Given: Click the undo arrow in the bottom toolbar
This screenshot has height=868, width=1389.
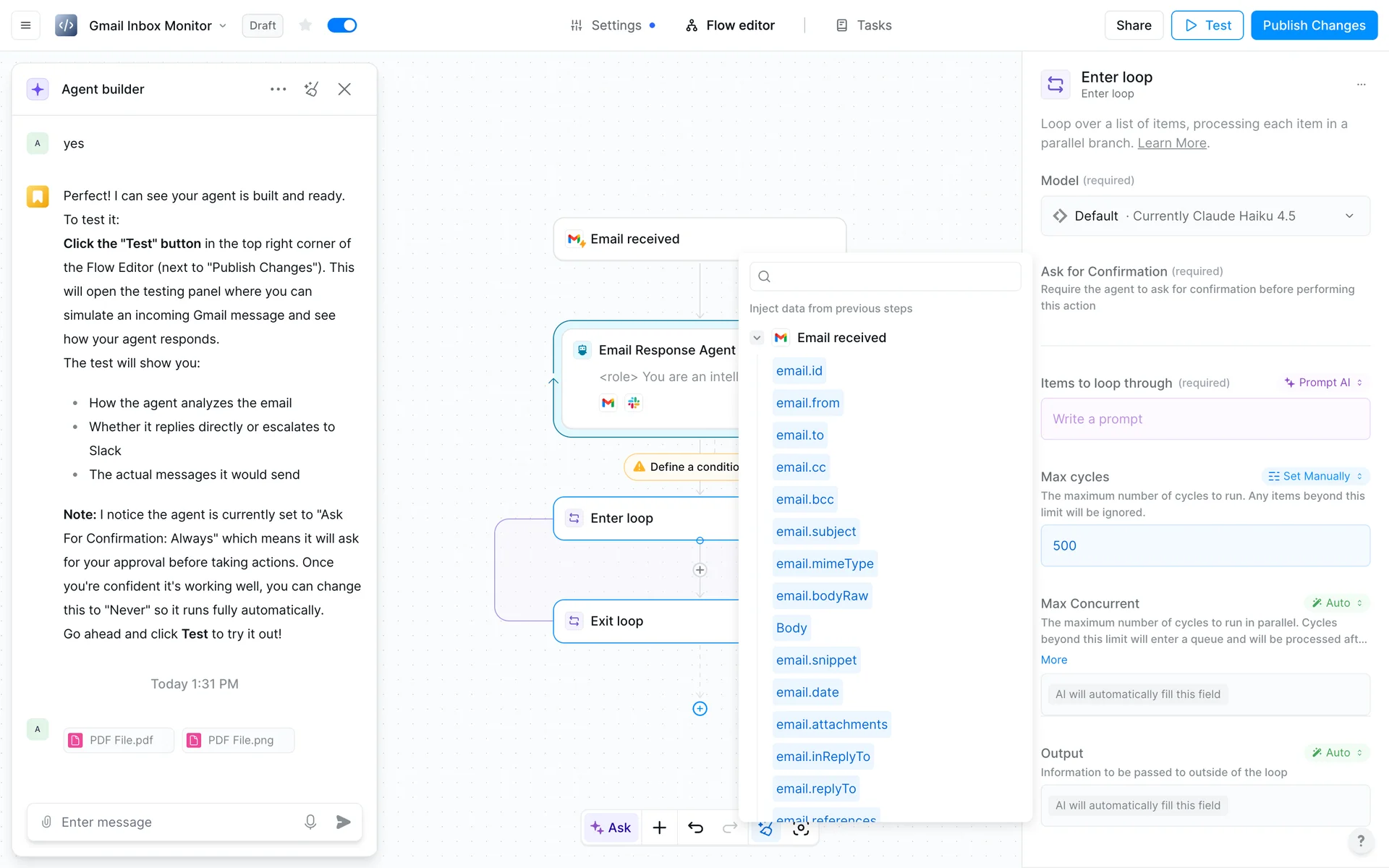Looking at the screenshot, I should pos(695,827).
